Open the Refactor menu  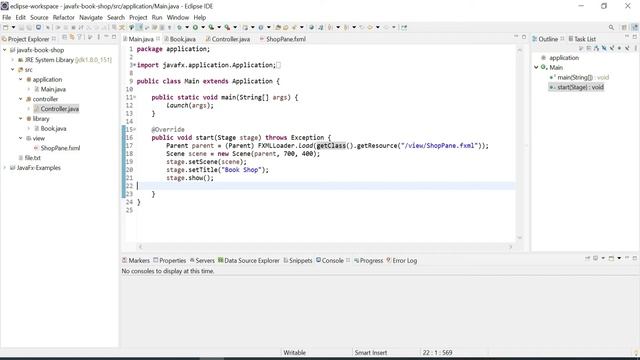pos(64,18)
